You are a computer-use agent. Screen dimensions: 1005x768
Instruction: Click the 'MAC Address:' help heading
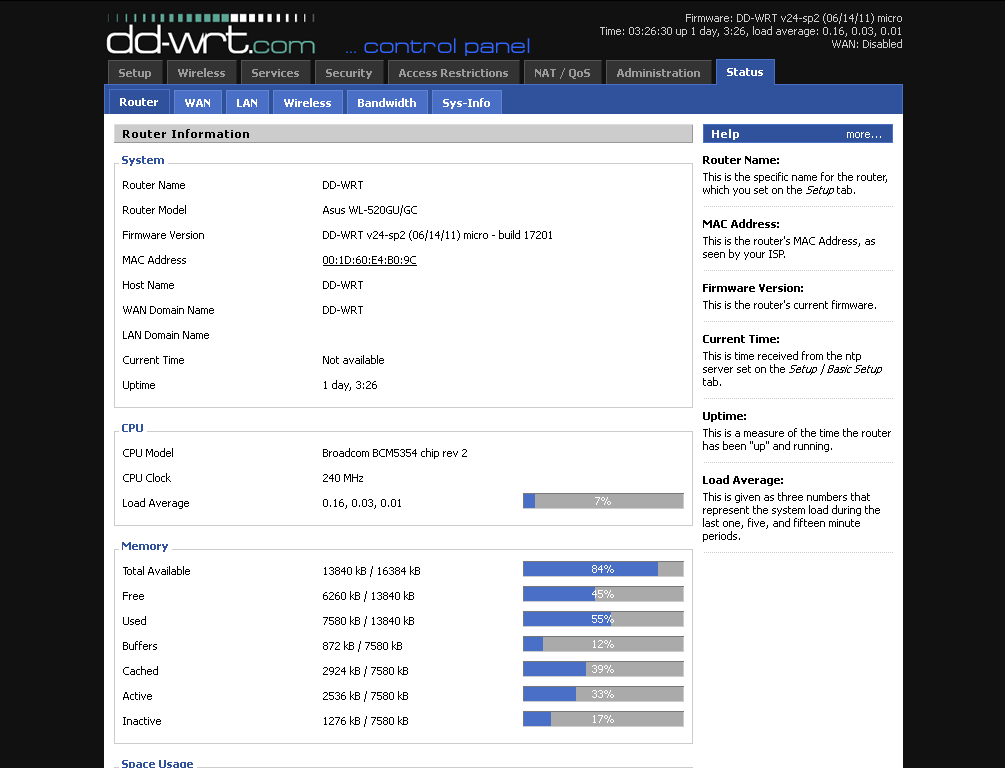pyautogui.click(x=740, y=224)
